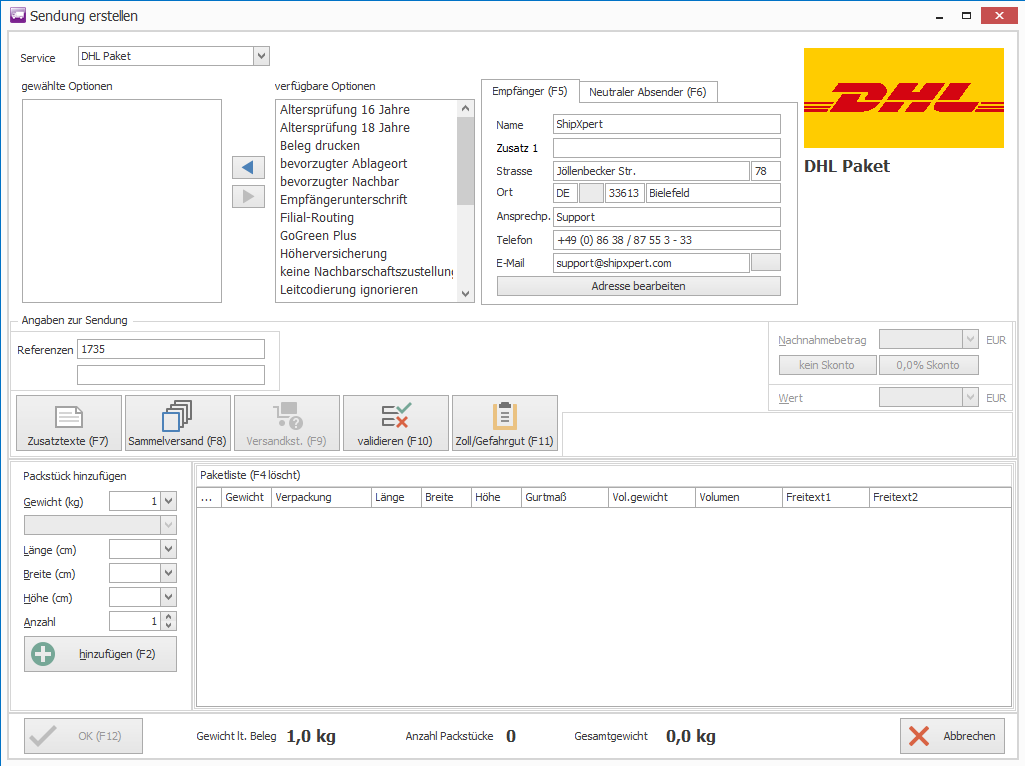This screenshot has height=766, width=1025.
Task: Click the Verpackung column header
Action: 322,497
